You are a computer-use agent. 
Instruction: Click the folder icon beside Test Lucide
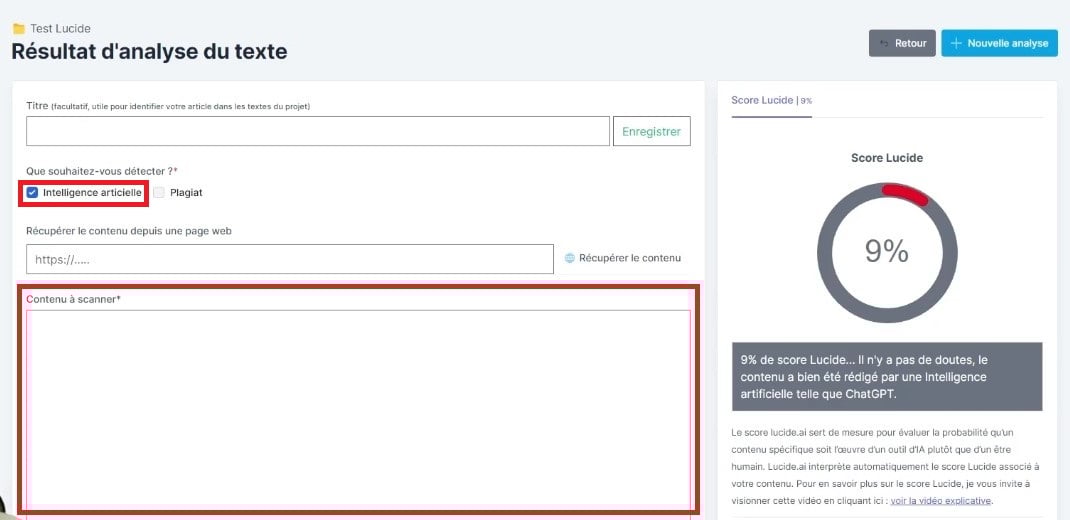coord(18,29)
